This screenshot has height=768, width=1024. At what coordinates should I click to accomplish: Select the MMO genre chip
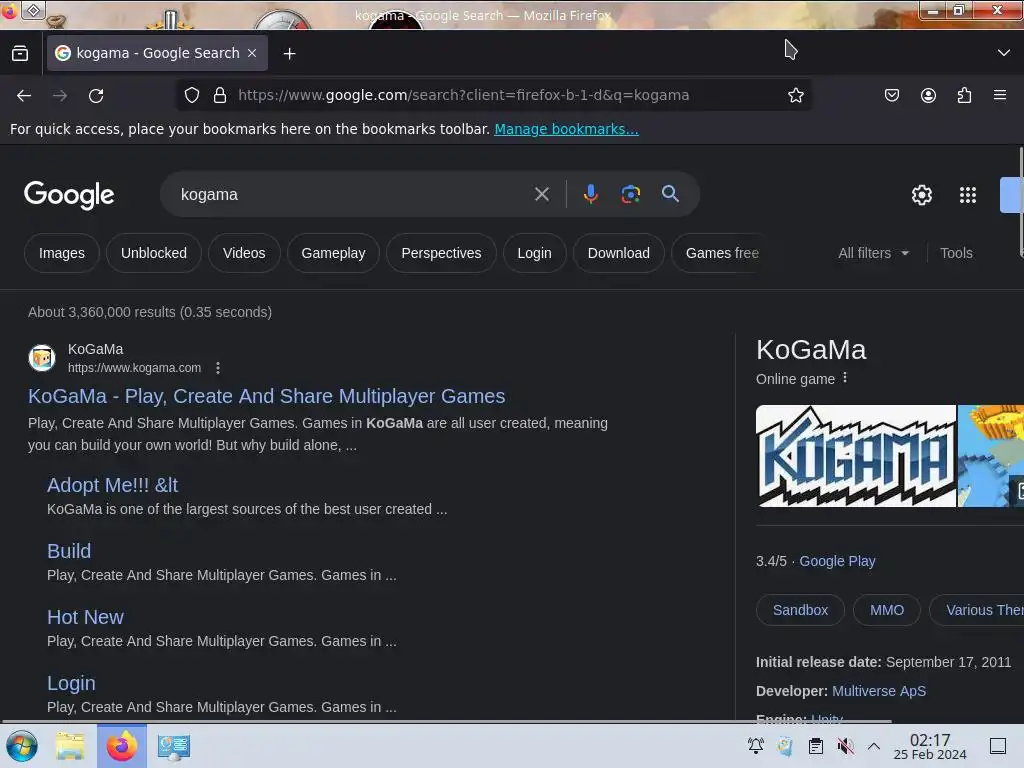[887, 610]
